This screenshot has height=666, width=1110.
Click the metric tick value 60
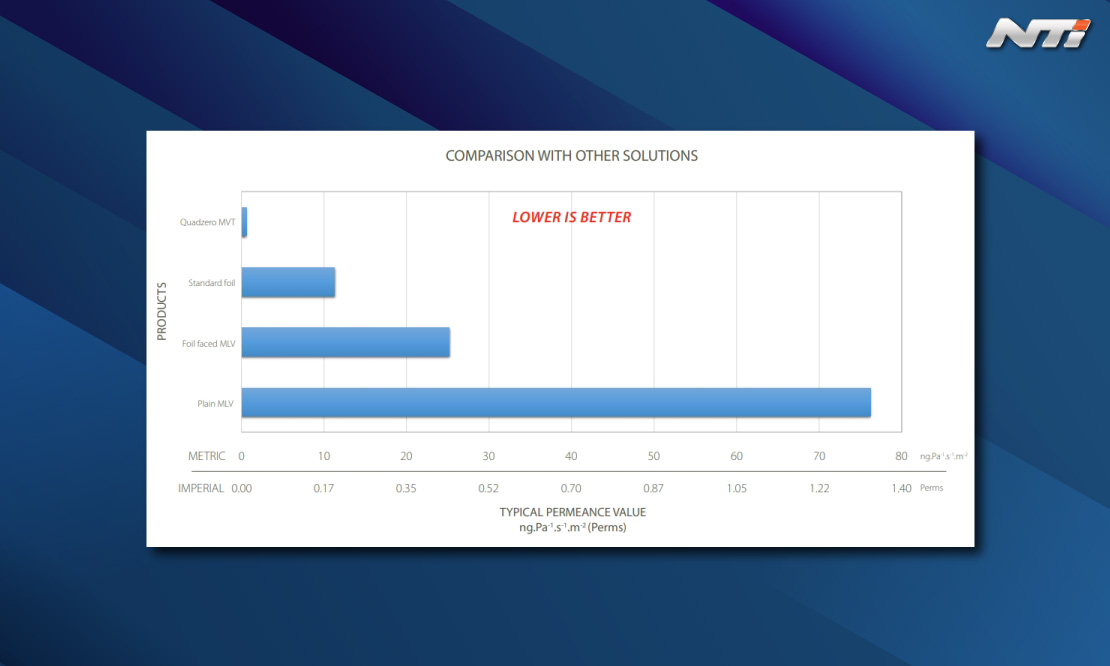[736, 457]
